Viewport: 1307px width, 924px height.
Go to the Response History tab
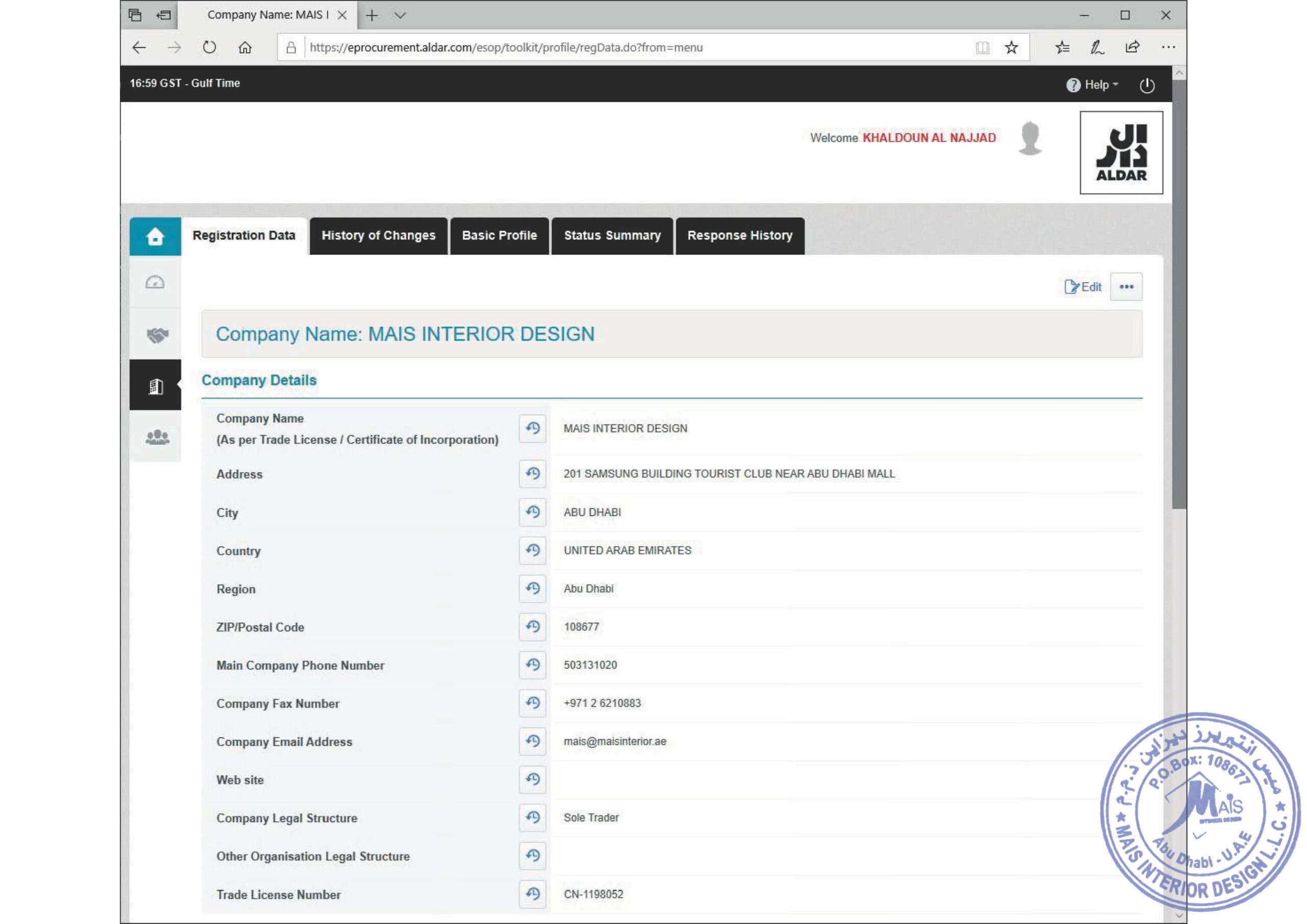[739, 236]
